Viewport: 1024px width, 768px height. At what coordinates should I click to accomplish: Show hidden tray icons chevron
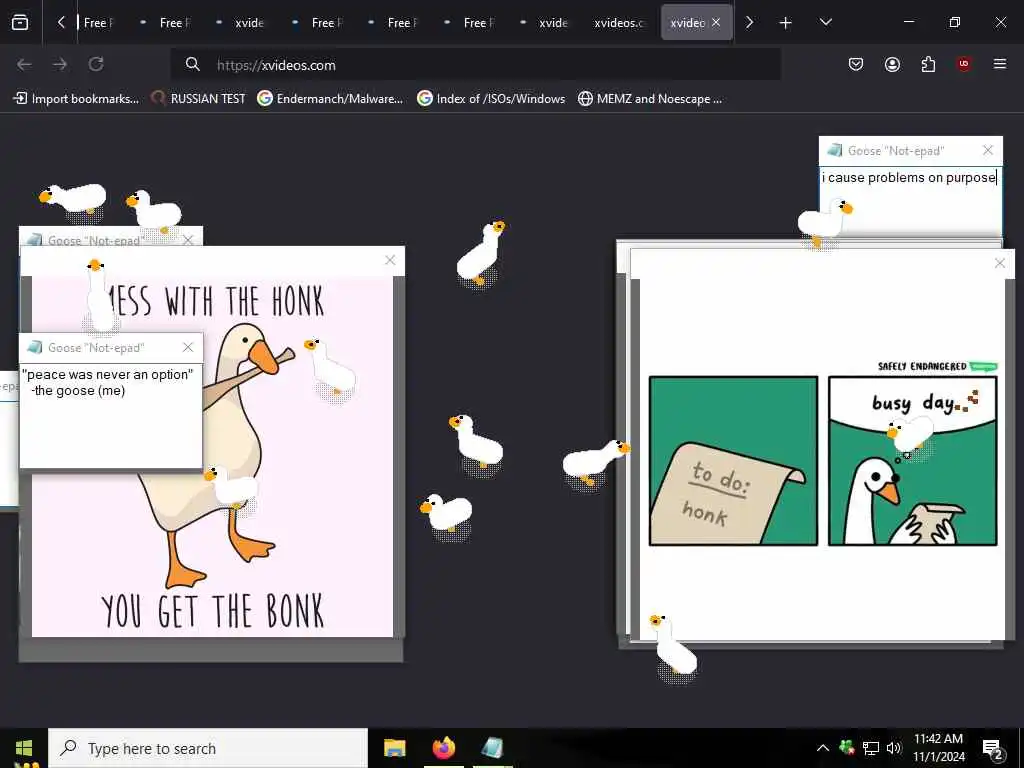coord(823,748)
